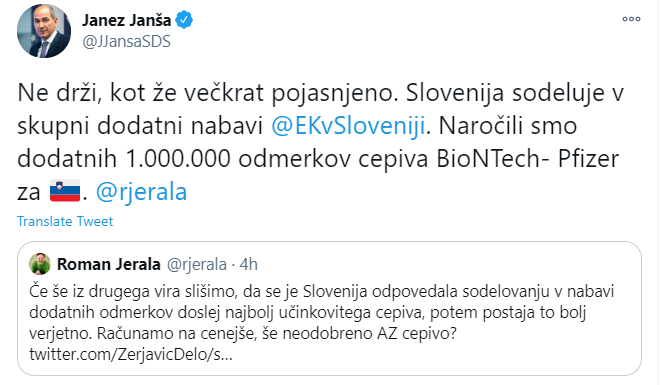The height and width of the screenshot is (385, 661).
Task: Open the blue @rjerala mention in tweet
Action: point(141,191)
